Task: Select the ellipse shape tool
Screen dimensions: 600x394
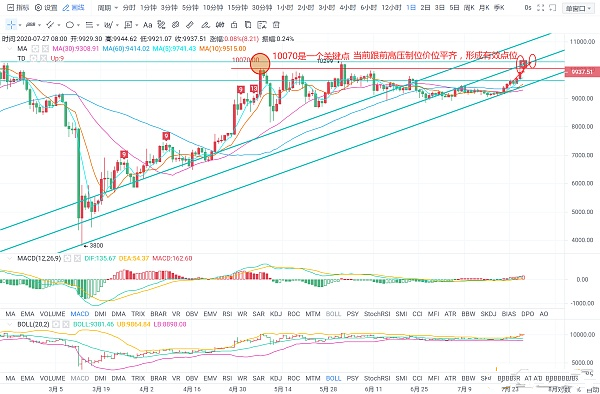Action: point(70,25)
